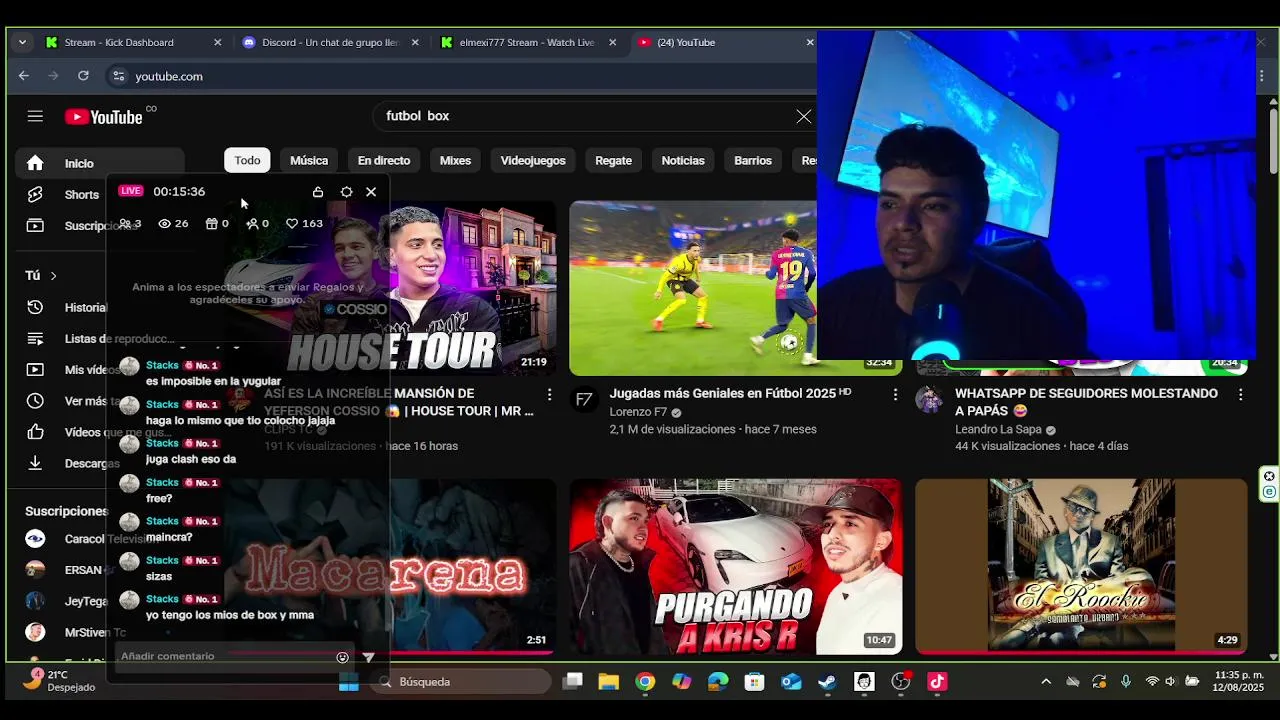
Task: Switch to elmexi777 Stream Kick tab
Action: point(527,42)
